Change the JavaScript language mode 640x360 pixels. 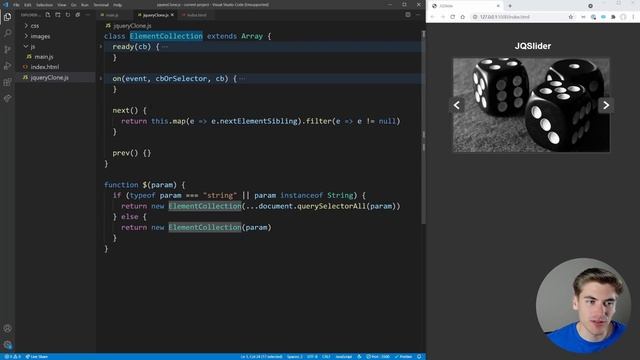pyautogui.click(x=344, y=357)
